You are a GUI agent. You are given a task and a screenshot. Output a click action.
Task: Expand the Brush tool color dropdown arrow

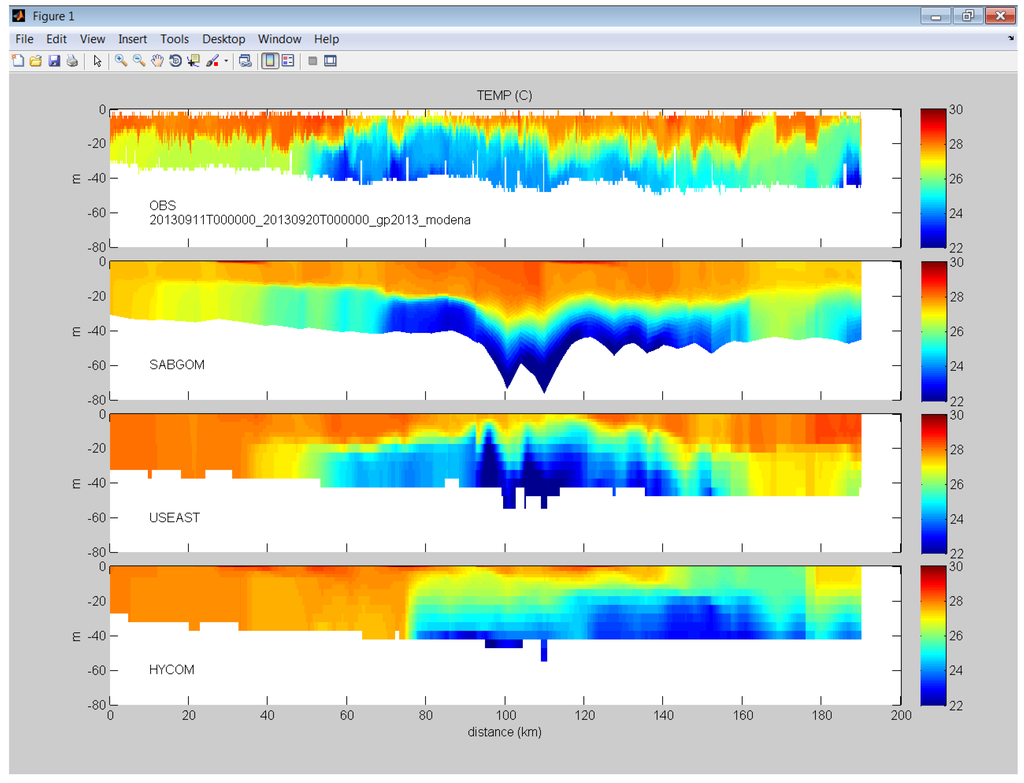tap(226, 61)
